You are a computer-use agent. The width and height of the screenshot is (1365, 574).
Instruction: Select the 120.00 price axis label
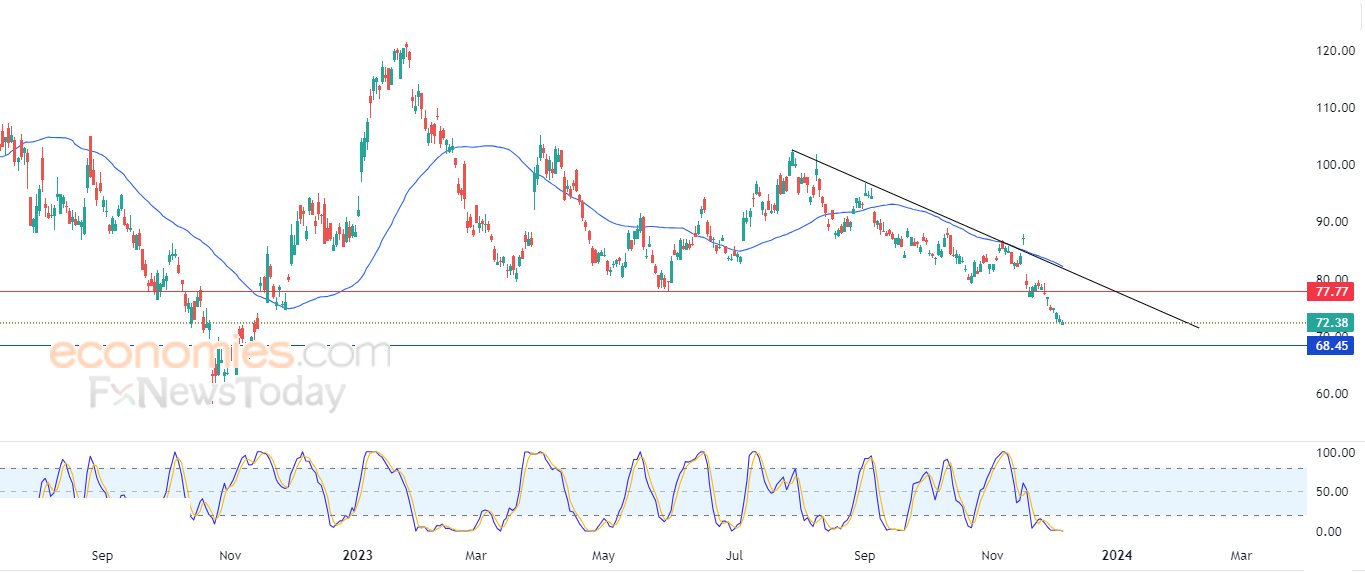[x=1335, y=51]
